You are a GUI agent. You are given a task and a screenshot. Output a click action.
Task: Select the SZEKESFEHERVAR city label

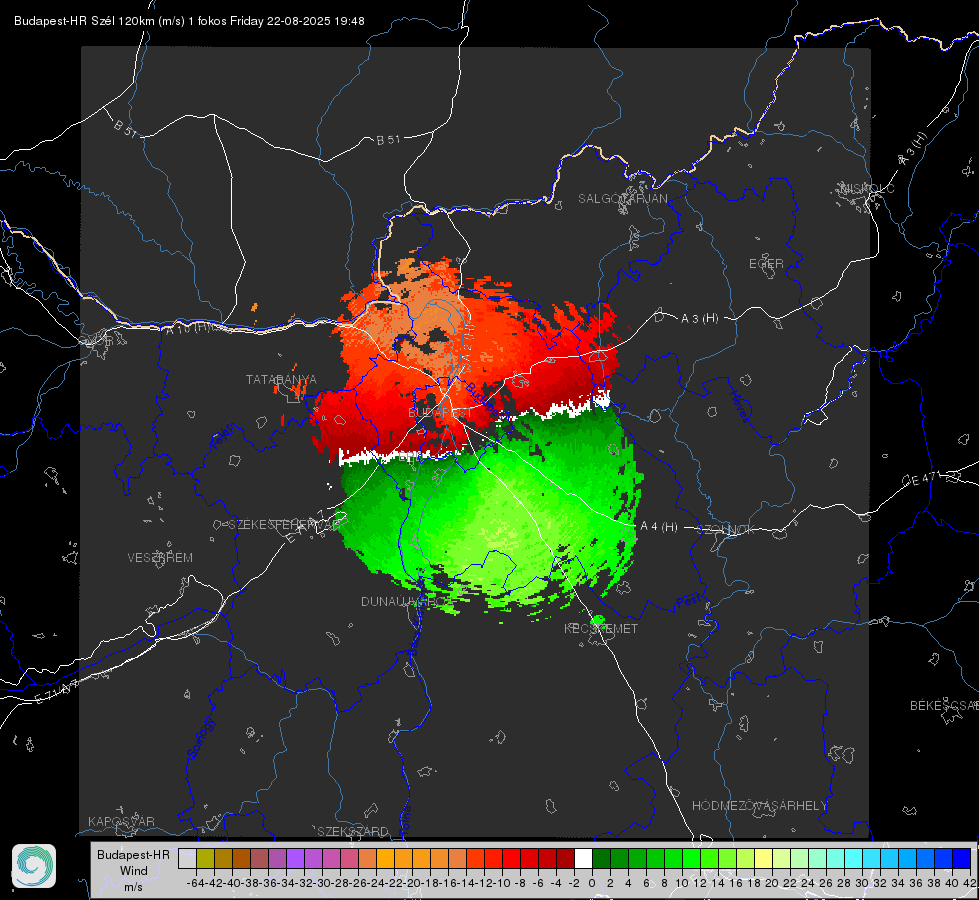[284, 525]
